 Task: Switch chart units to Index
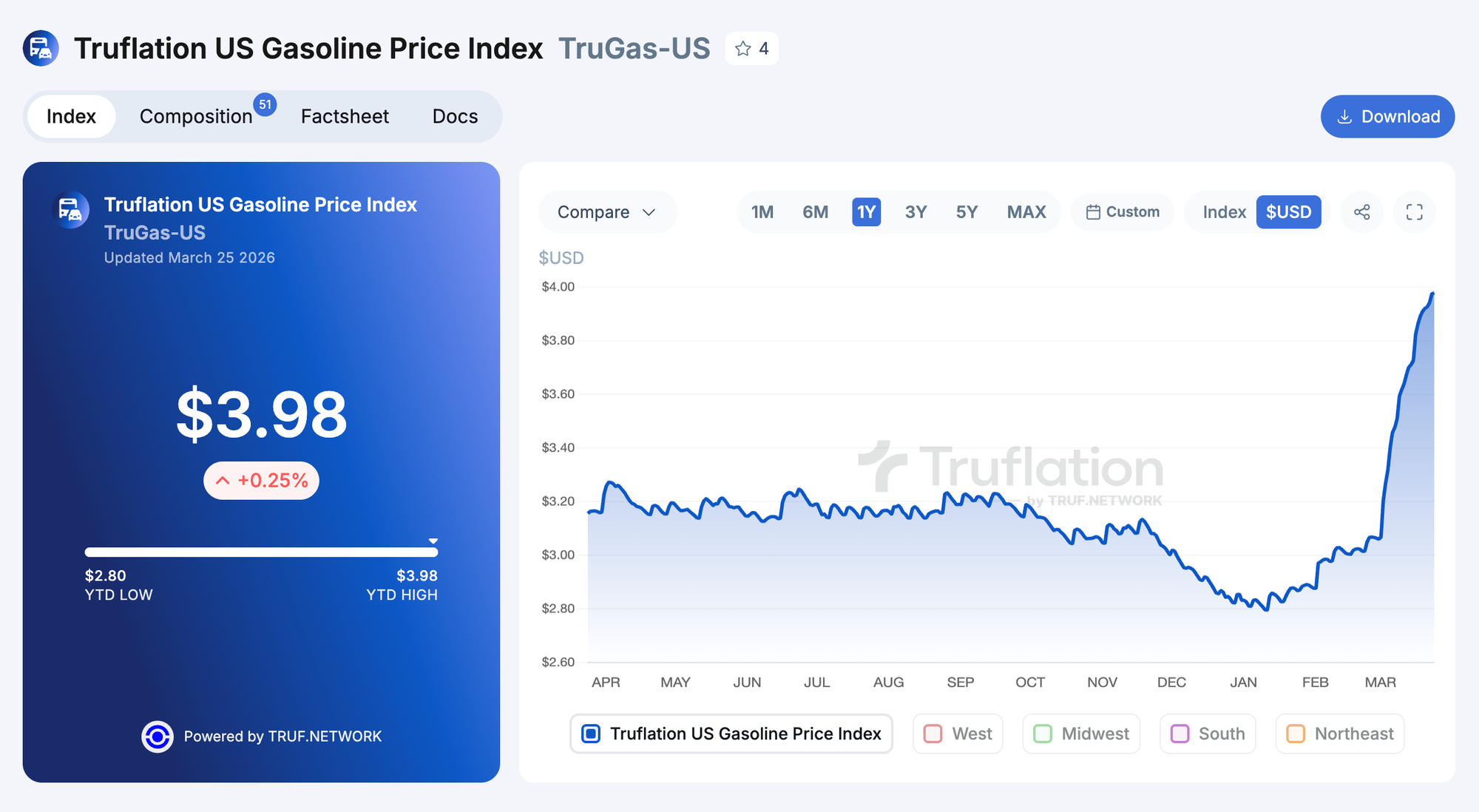(x=1224, y=212)
